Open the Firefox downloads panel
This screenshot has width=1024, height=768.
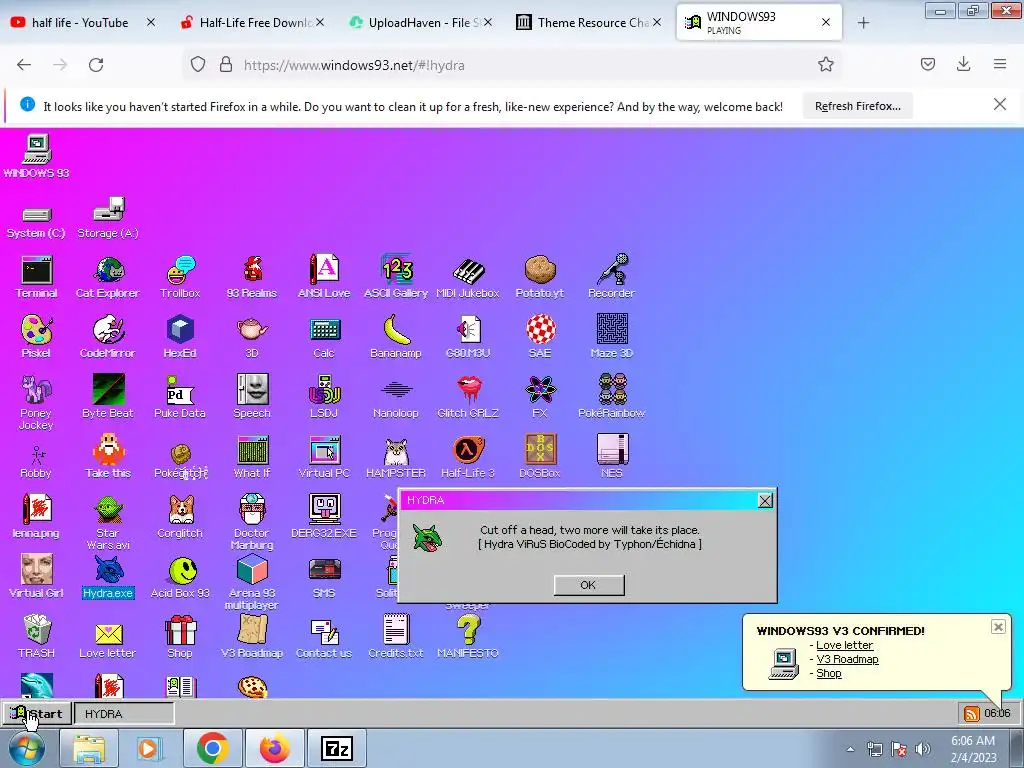click(963, 64)
